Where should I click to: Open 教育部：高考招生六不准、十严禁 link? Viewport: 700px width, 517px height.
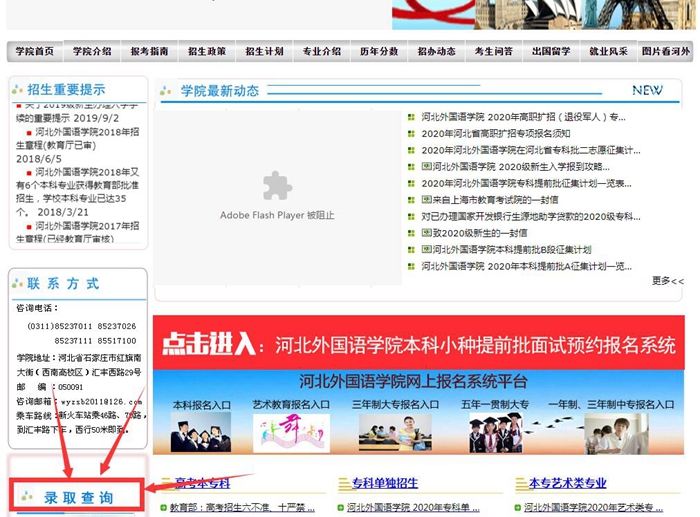tap(242, 508)
